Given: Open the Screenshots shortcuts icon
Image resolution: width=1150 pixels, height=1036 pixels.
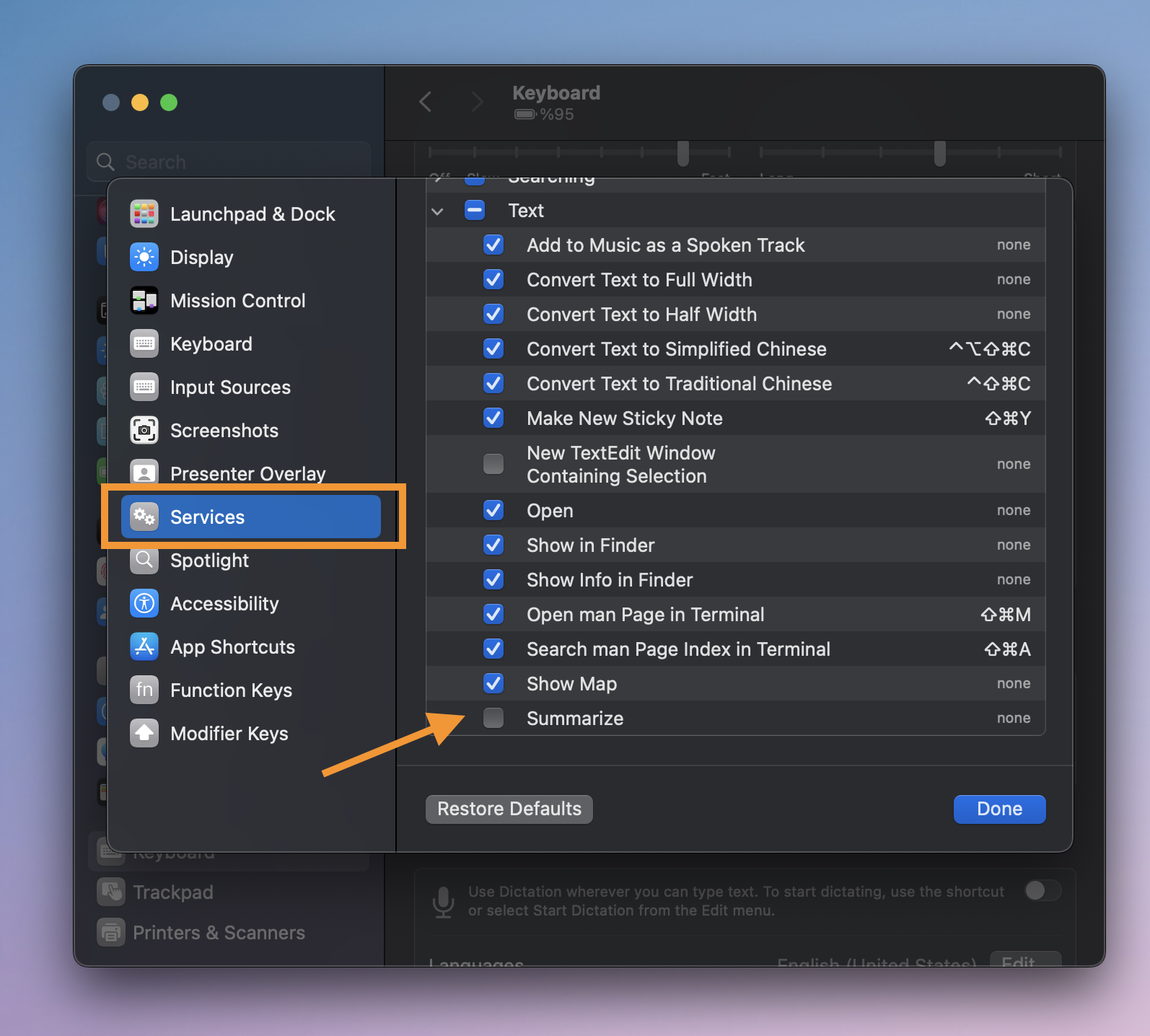Looking at the screenshot, I should click(144, 430).
